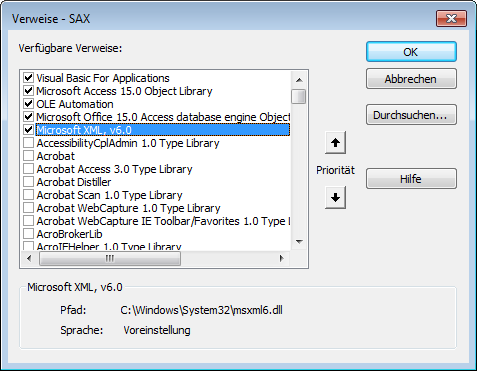Screen dimensions: 477x371
Task: Check Acrobat WebCapture 1.0 Type Library box
Action: point(28,208)
